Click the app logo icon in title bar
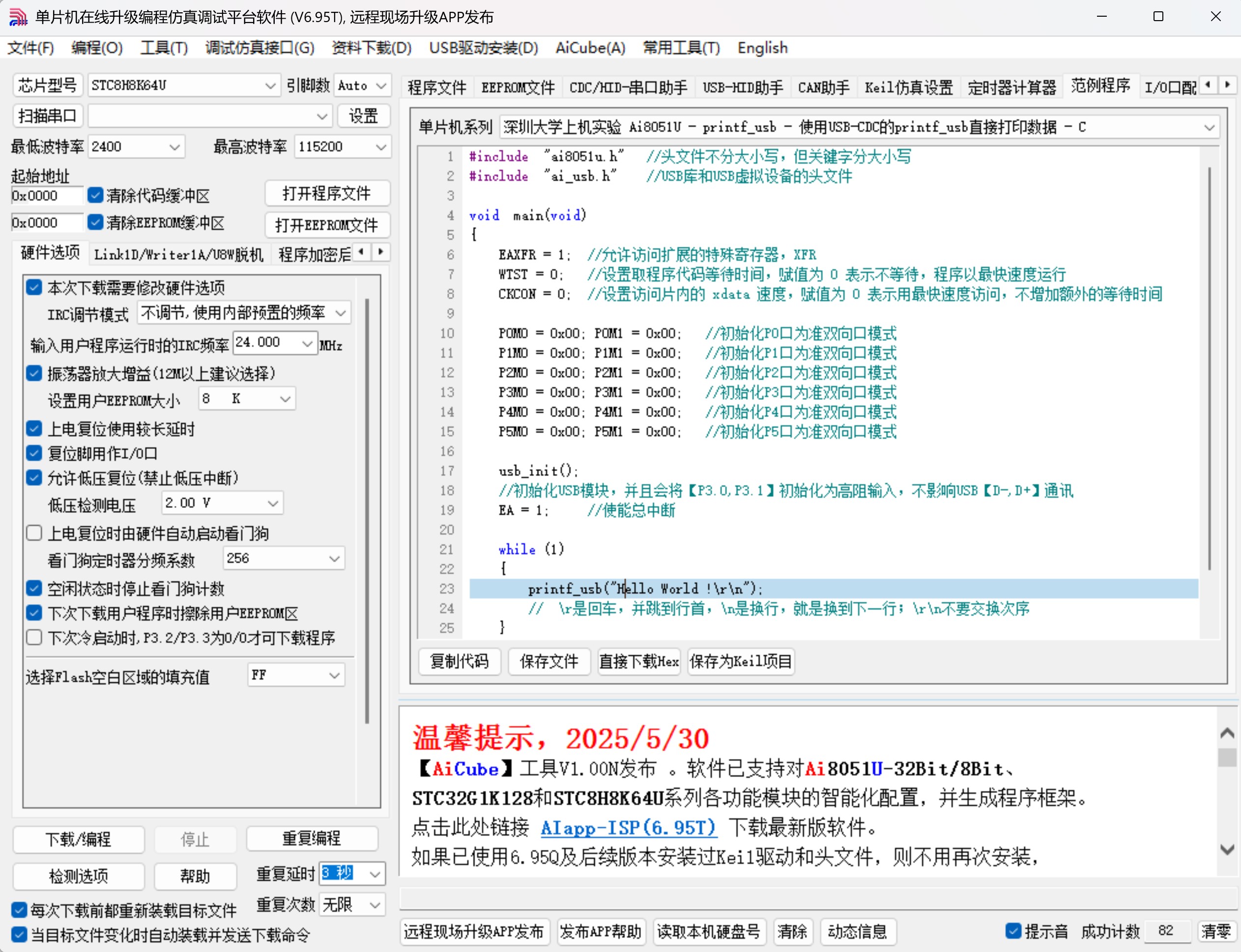 pyautogui.click(x=18, y=17)
